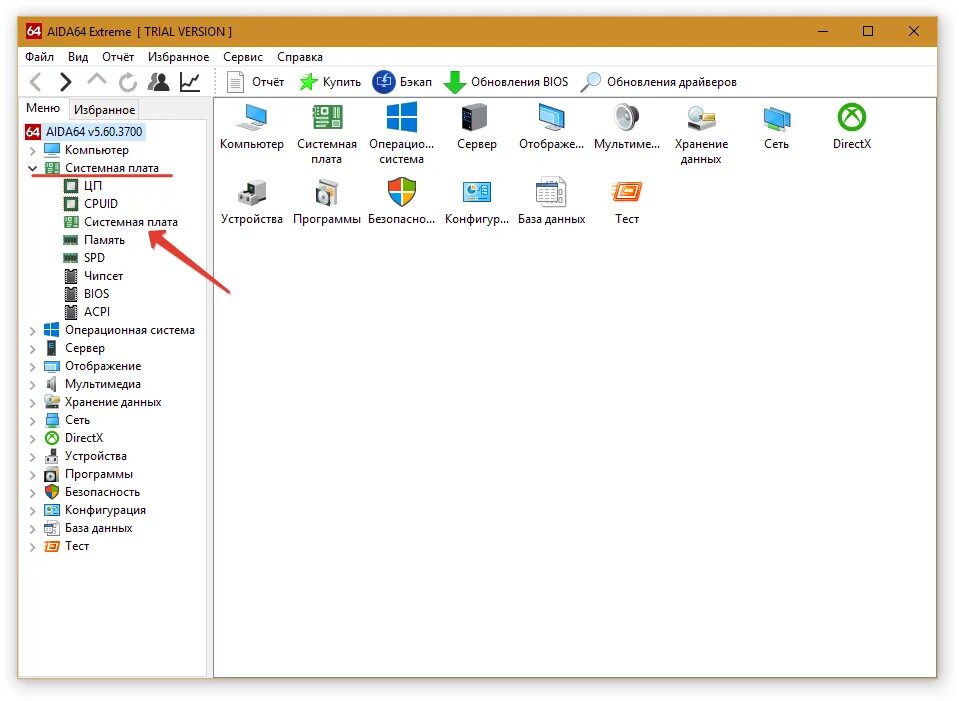Expand the Тест tree node
959x701 pixels.
(32, 546)
